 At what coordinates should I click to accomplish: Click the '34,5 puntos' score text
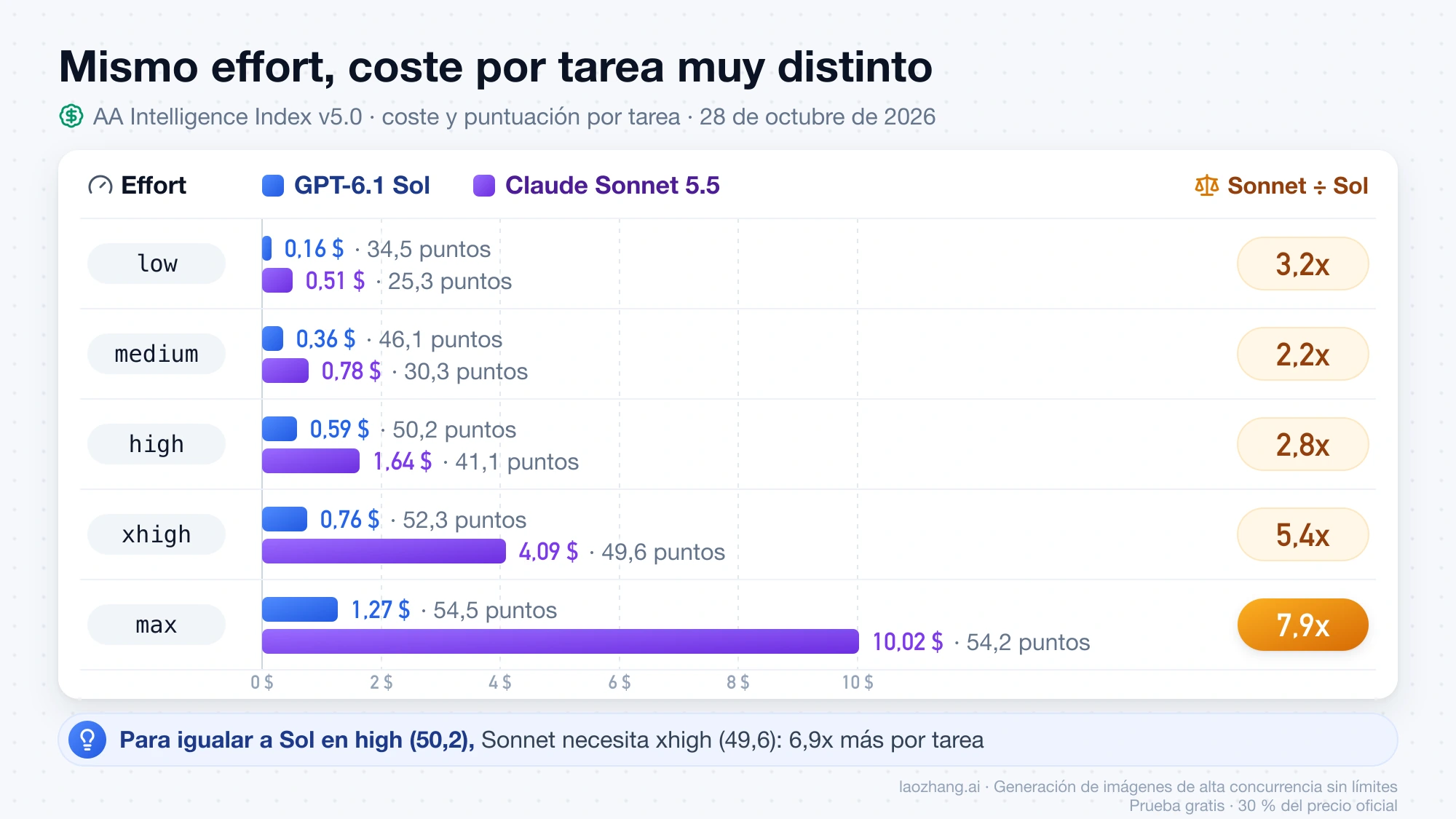pyautogui.click(x=429, y=249)
